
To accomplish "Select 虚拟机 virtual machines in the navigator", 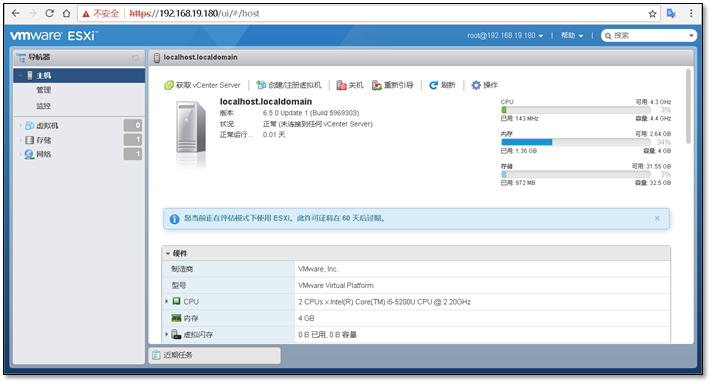I will (47, 125).
